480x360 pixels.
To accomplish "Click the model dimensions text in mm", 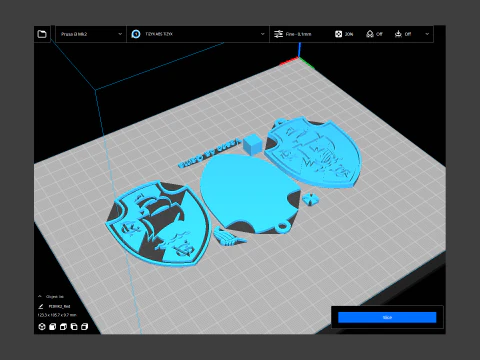I will (57, 315).
